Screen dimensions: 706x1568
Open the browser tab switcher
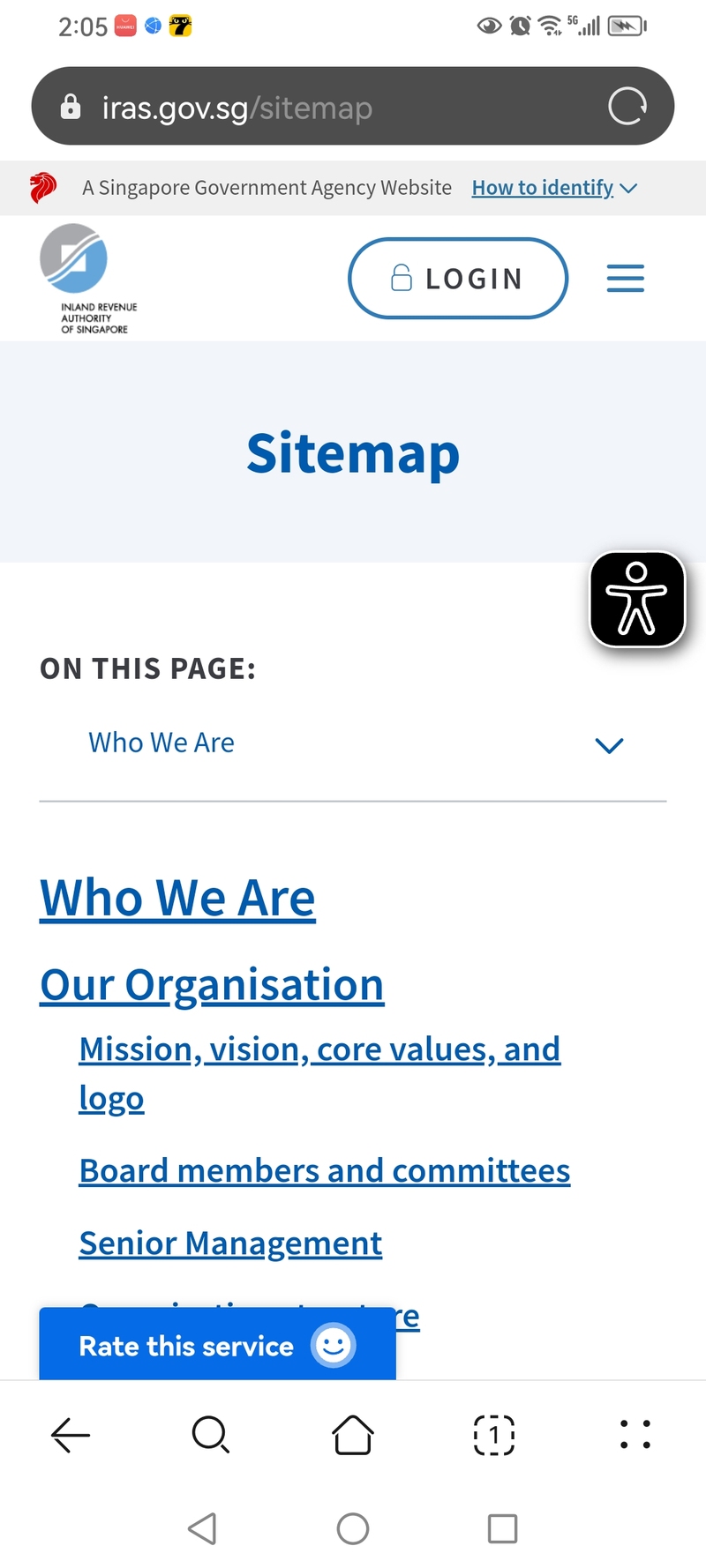coord(494,1435)
